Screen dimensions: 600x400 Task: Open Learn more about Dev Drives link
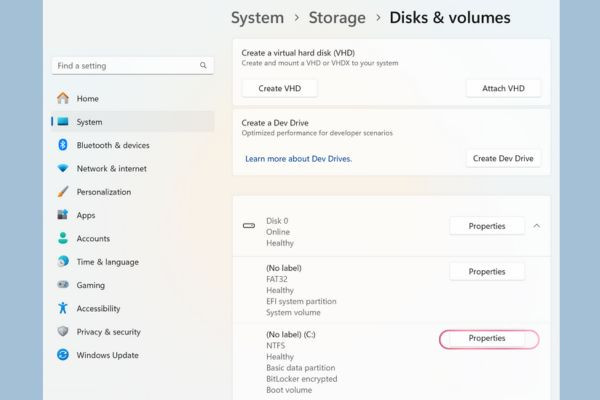tap(298, 159)
